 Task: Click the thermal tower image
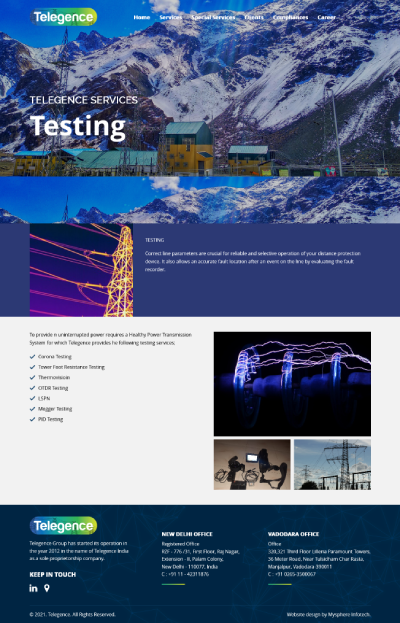click(x=81, y=270)
